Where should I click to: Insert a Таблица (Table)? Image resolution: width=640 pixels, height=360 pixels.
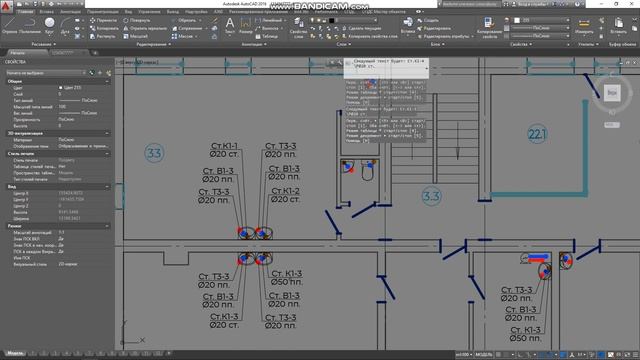267,36
